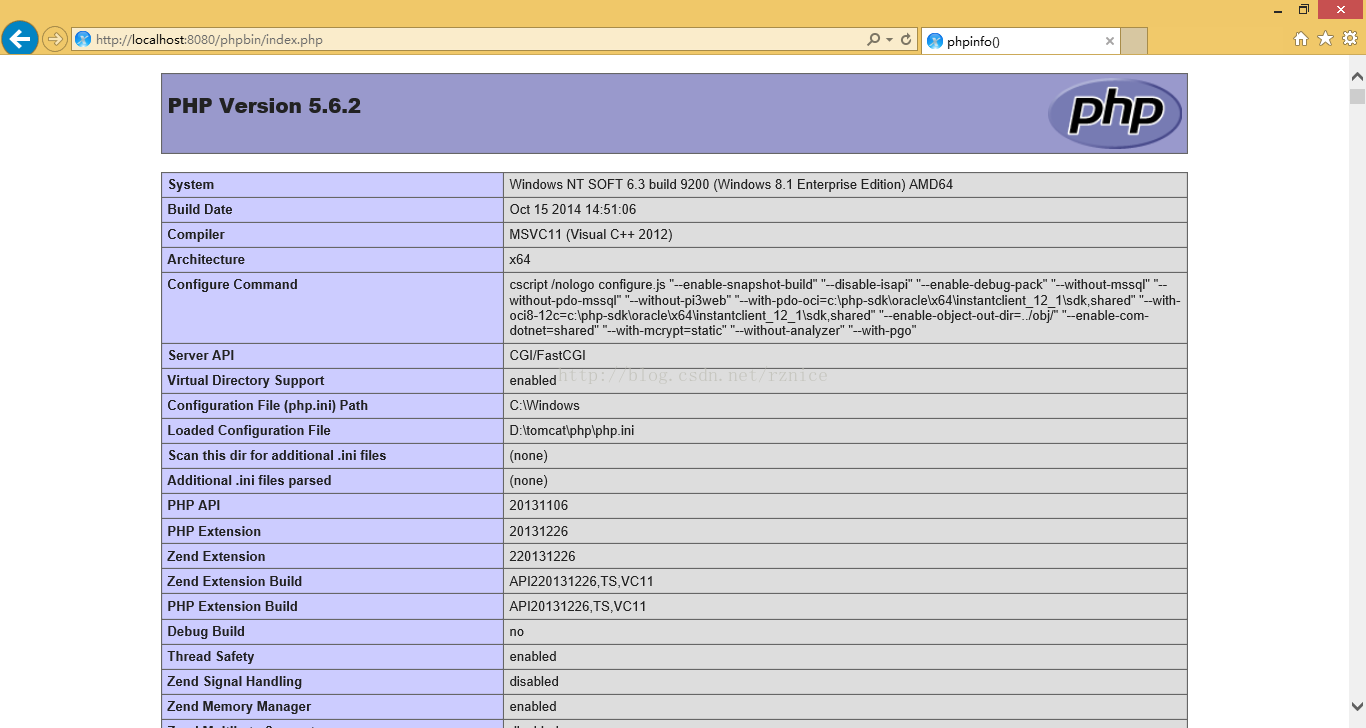
Task: Click the 'no' Debug Build value
Action: [x=517, y=632]
